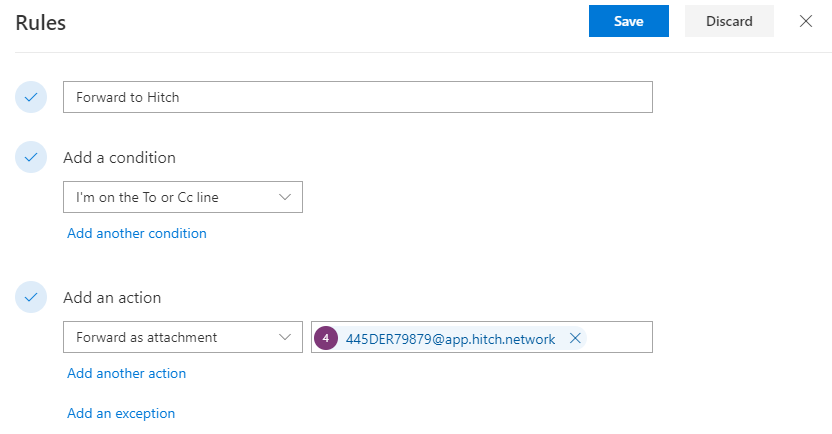Click the 'Rules' heading
Screen dimensions: 832x434
41,23
